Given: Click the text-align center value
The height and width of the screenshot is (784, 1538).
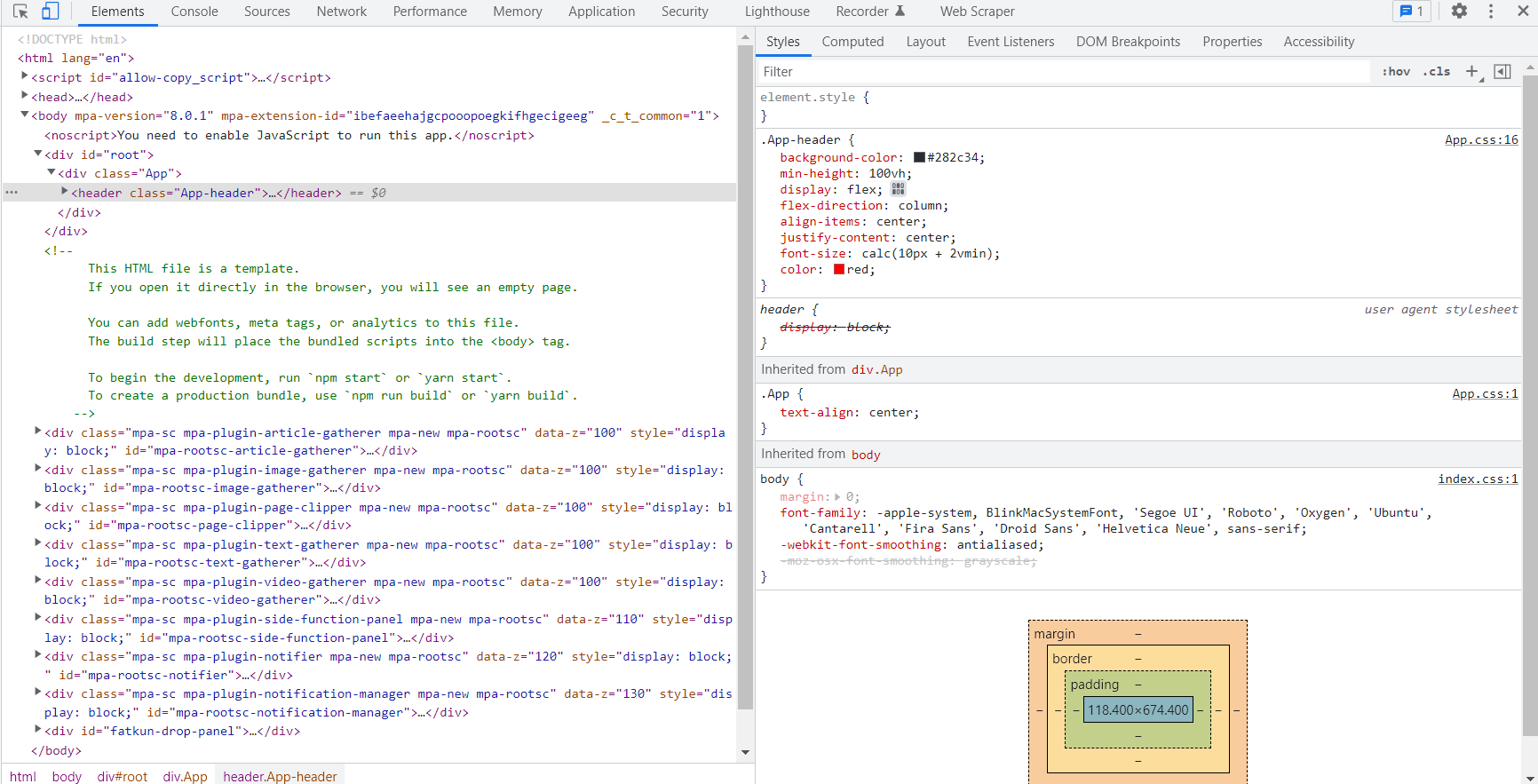Looking at the screenshot, I should click(x=894, y=413).
